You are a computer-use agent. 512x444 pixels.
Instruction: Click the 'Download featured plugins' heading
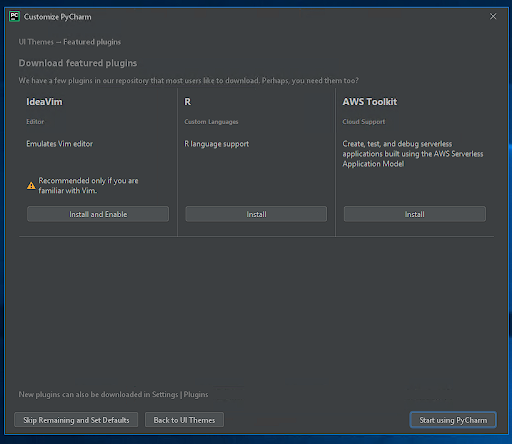pos(78,63)
